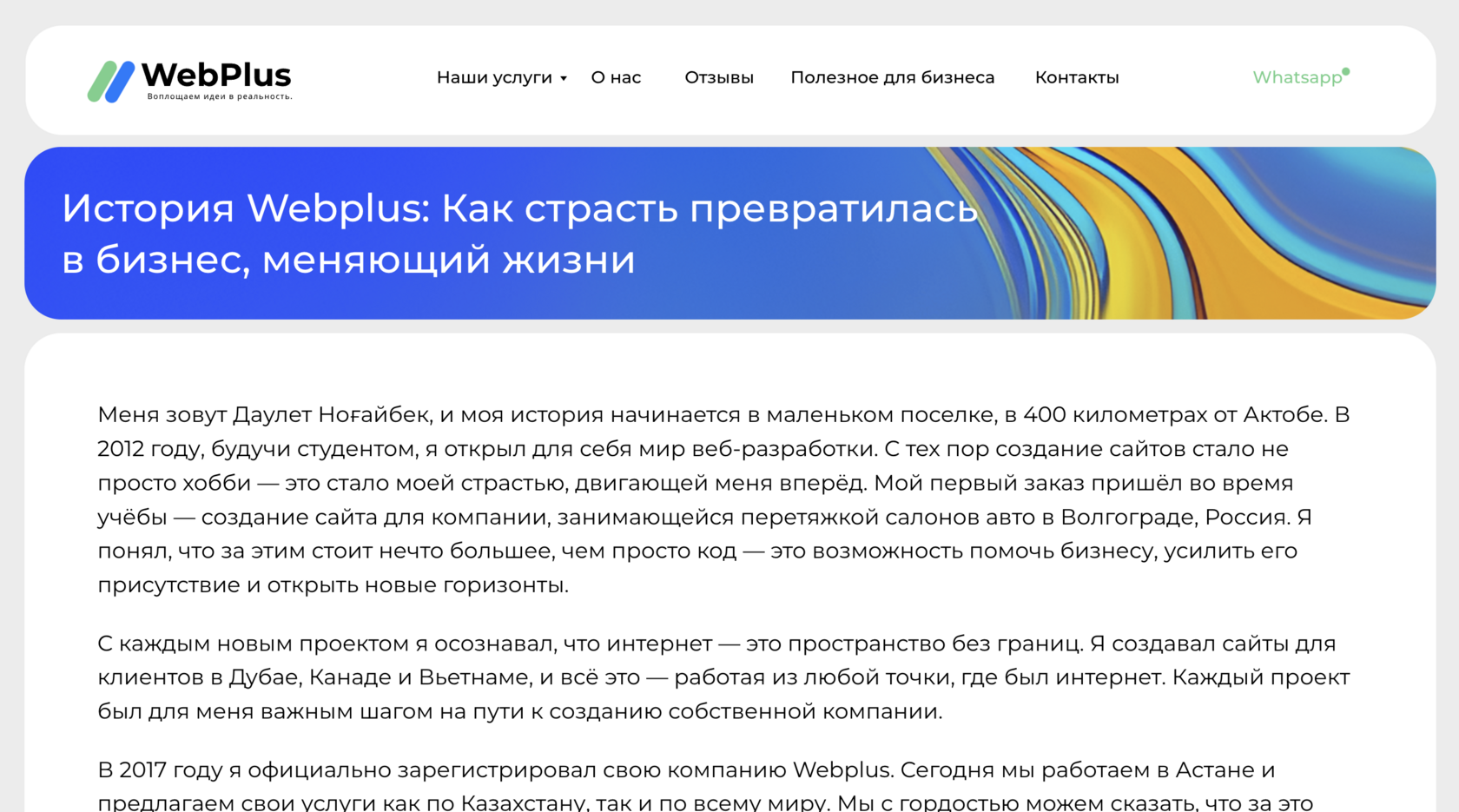Image resolution: width=1459 pixels, height=812 pixels.
Task: Open the 'Контакты' page
Action: 1077,77
